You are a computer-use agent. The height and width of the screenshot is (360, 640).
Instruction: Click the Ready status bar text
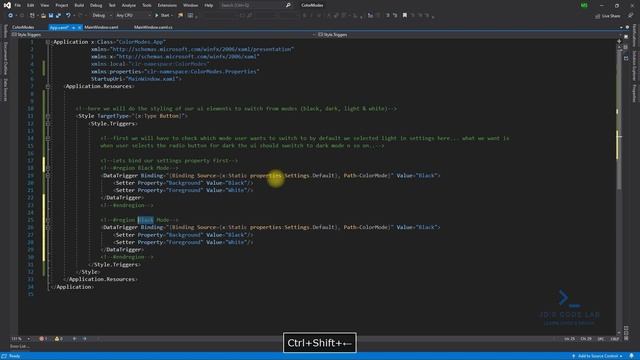[14, 356]
